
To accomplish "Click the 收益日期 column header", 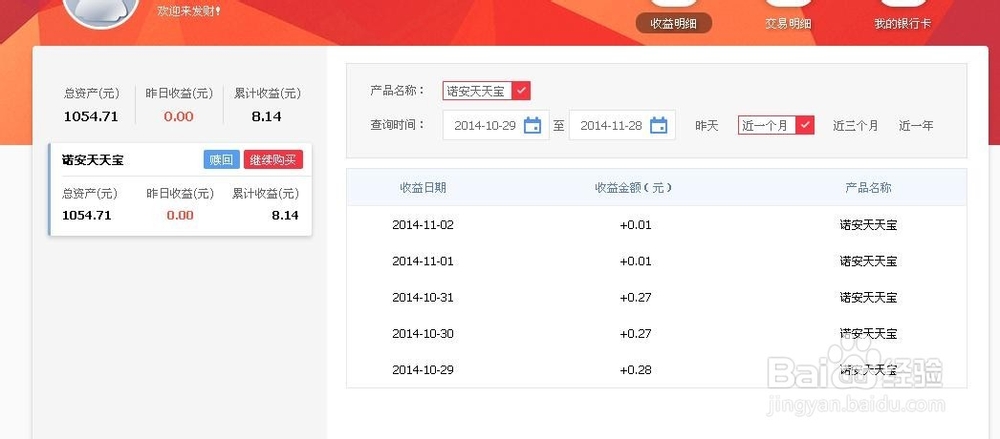I will 423,188.
